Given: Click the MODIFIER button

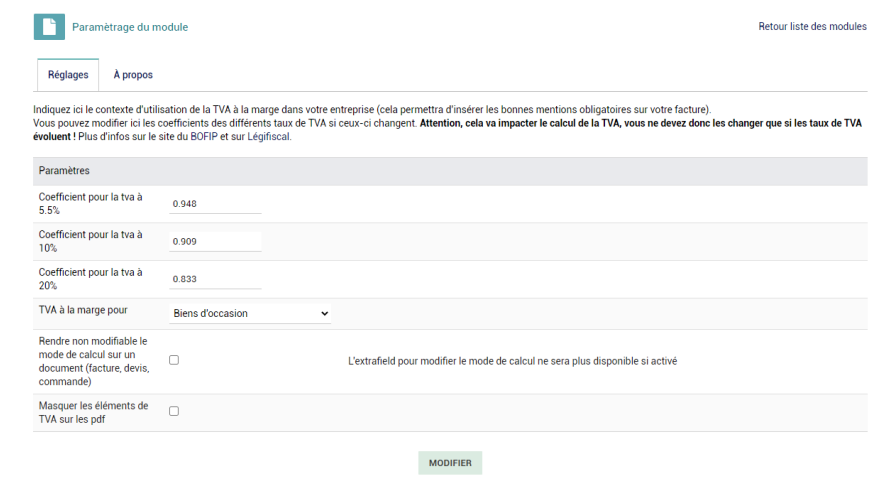Looking at the screenshot, I should click(450, 463).
